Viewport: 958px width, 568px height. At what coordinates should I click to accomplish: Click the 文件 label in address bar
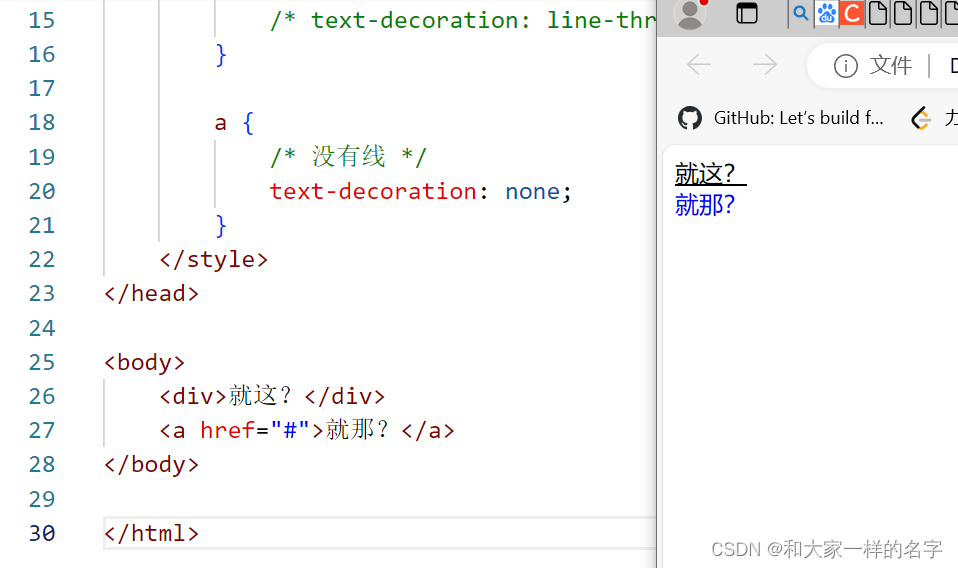[x=891, y=65]
